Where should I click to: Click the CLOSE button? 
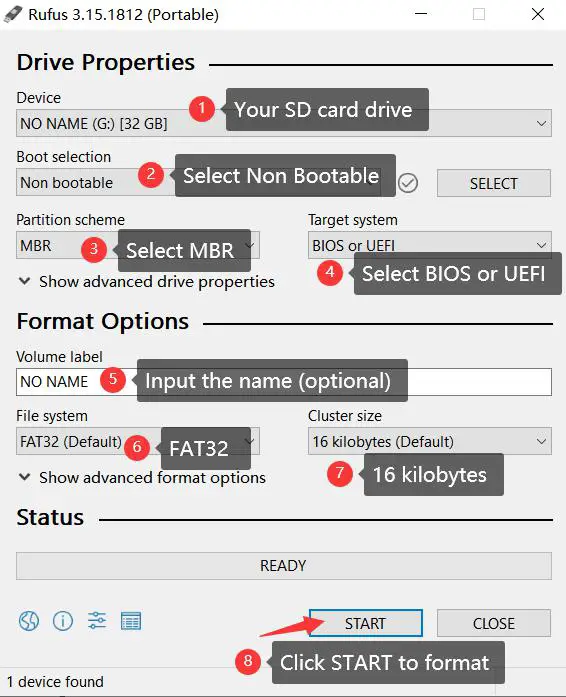(x=494, y=623)
